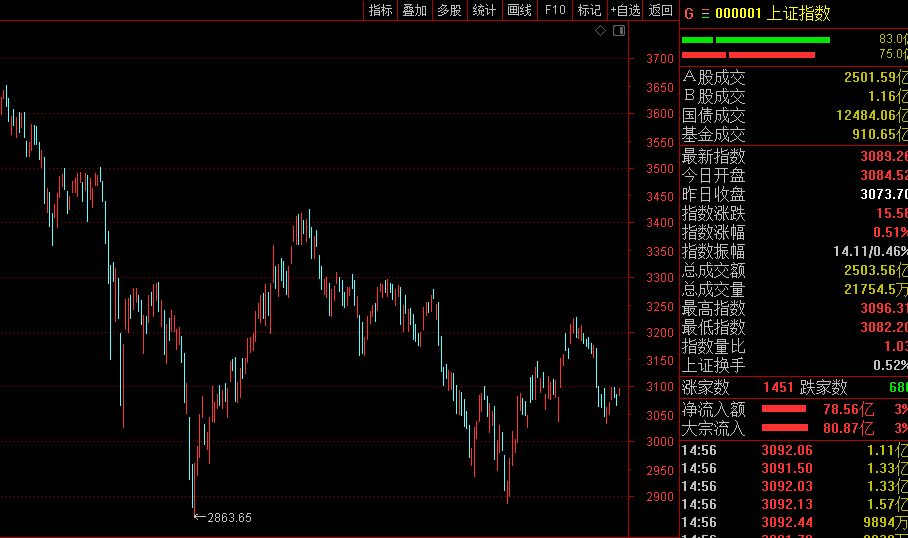Click the red sell volume bar
This screenshot has height=538, width=908.
(771, 54)
